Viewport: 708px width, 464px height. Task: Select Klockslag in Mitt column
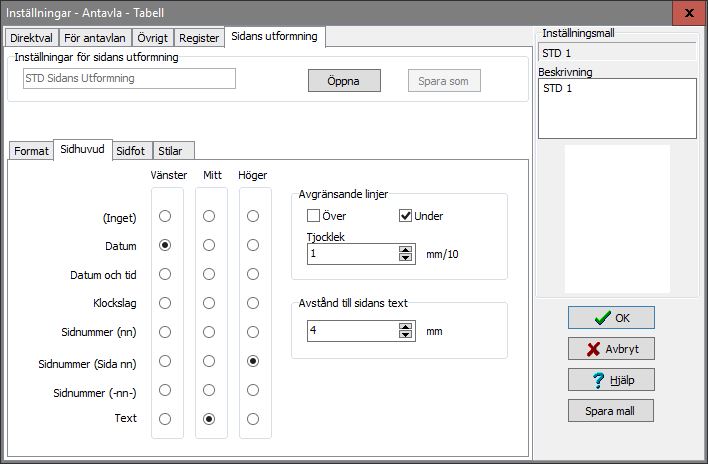pyautogui.click(x=209, y=303)
